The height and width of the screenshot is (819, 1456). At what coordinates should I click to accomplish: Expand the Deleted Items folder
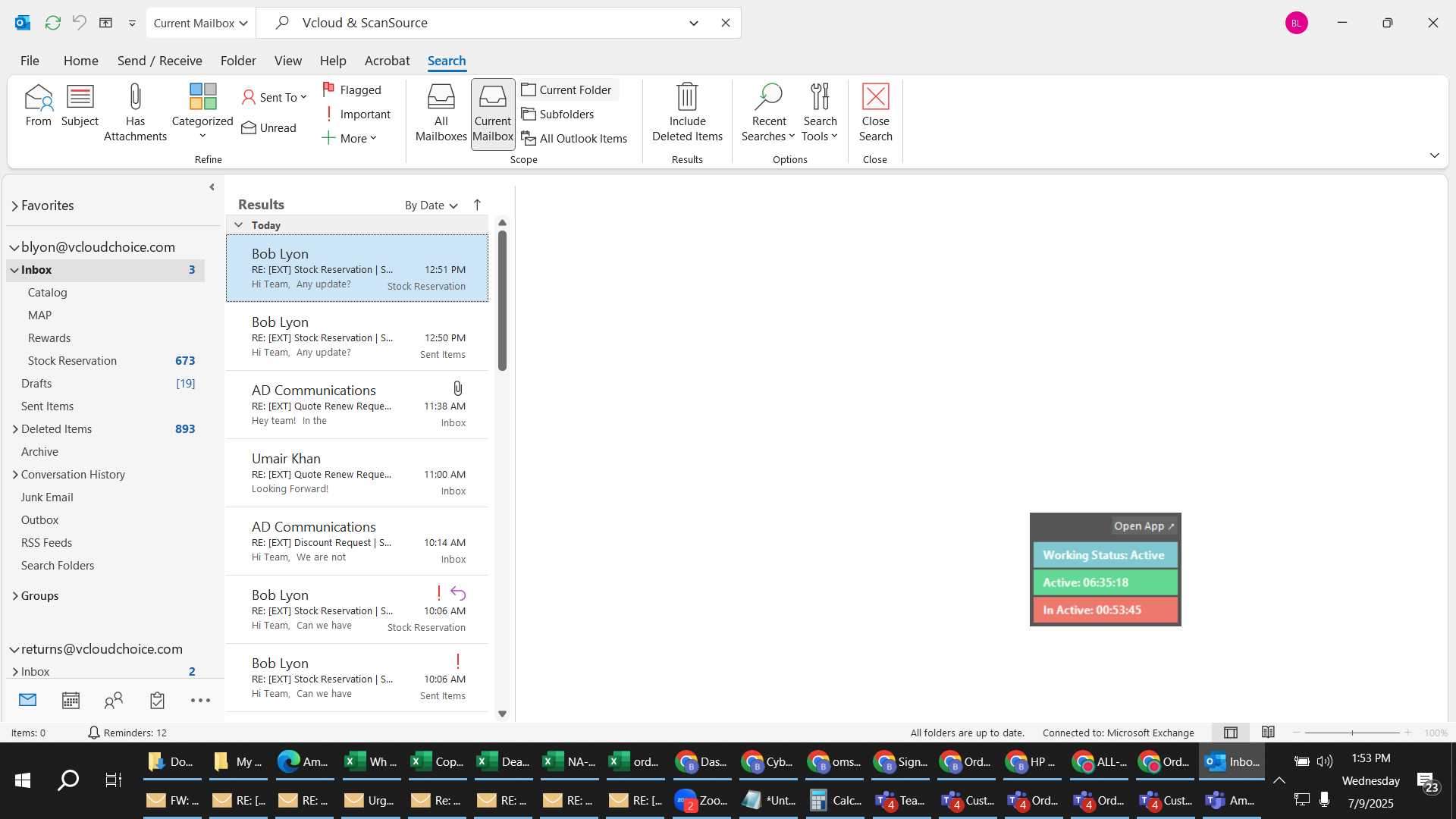[x=15, y=429]
